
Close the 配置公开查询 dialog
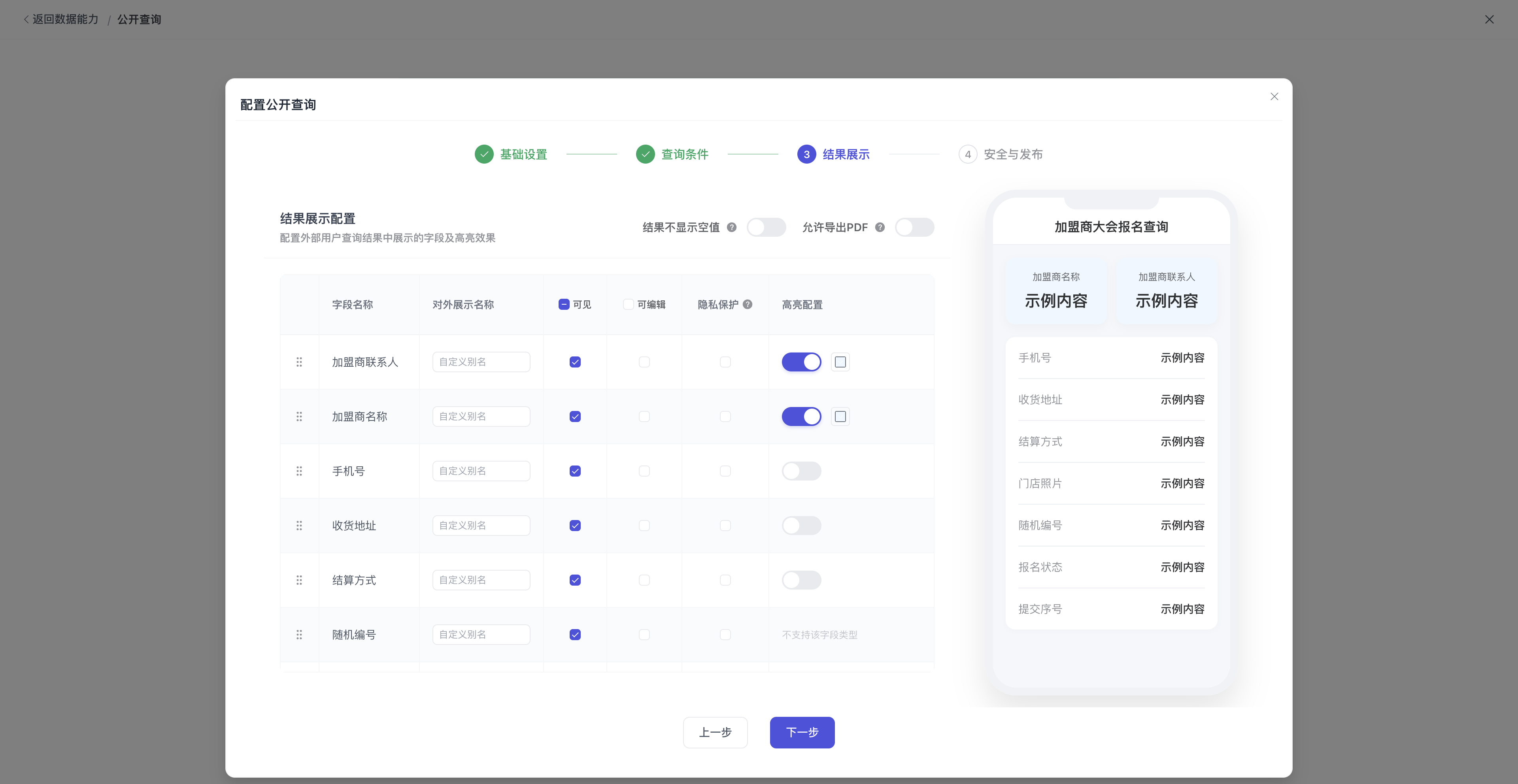[x=1274, y=96]
